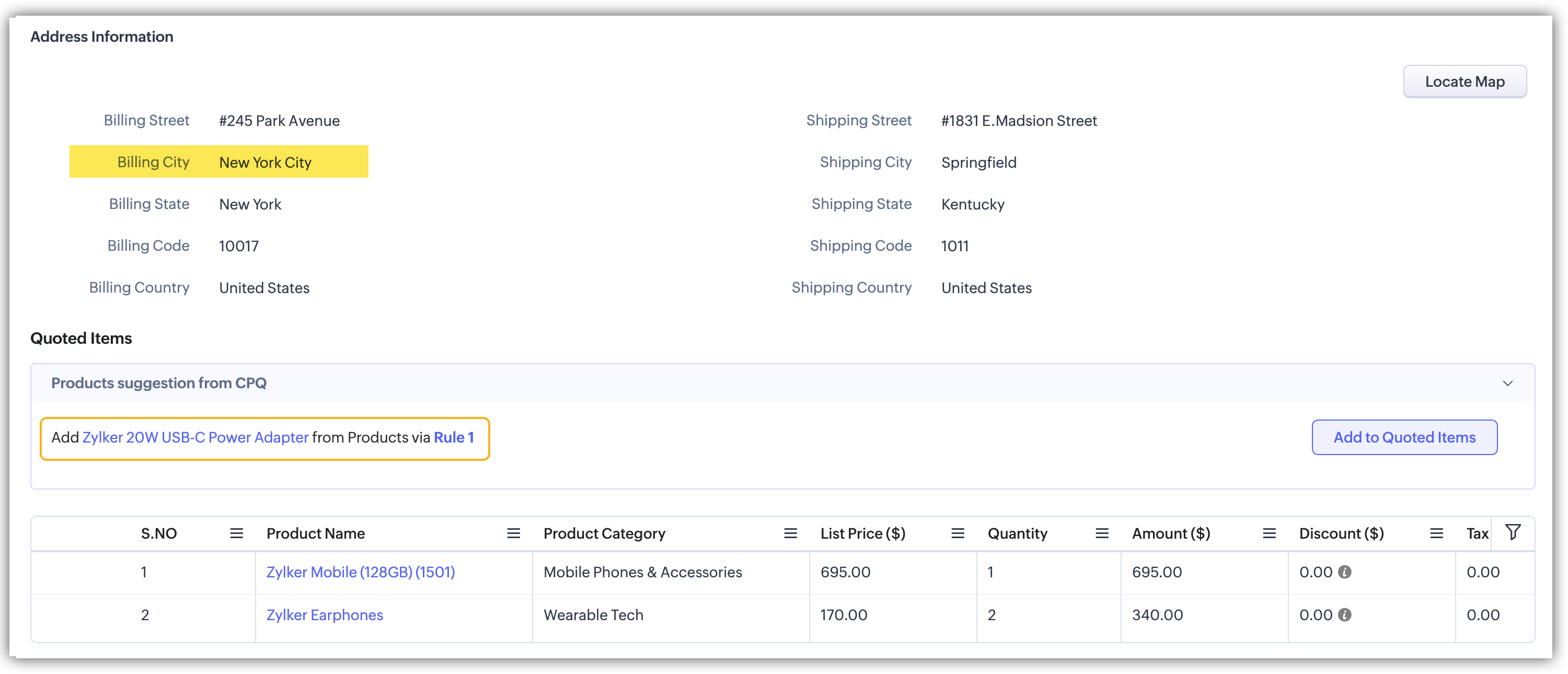Open Zylker Earphones product link
Image resolution: width=1568 pixels, height=674 pixels.
[x=325, y=615]
